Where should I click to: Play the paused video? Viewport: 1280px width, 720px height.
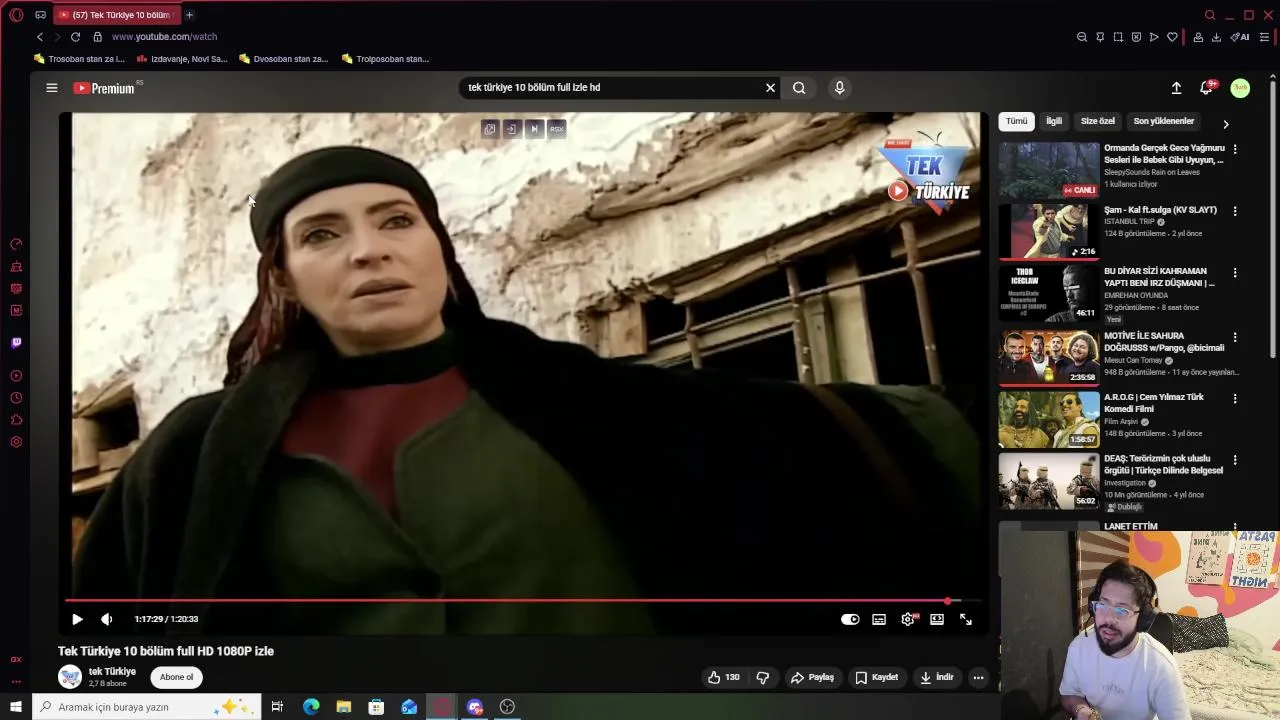click(77, 619)
